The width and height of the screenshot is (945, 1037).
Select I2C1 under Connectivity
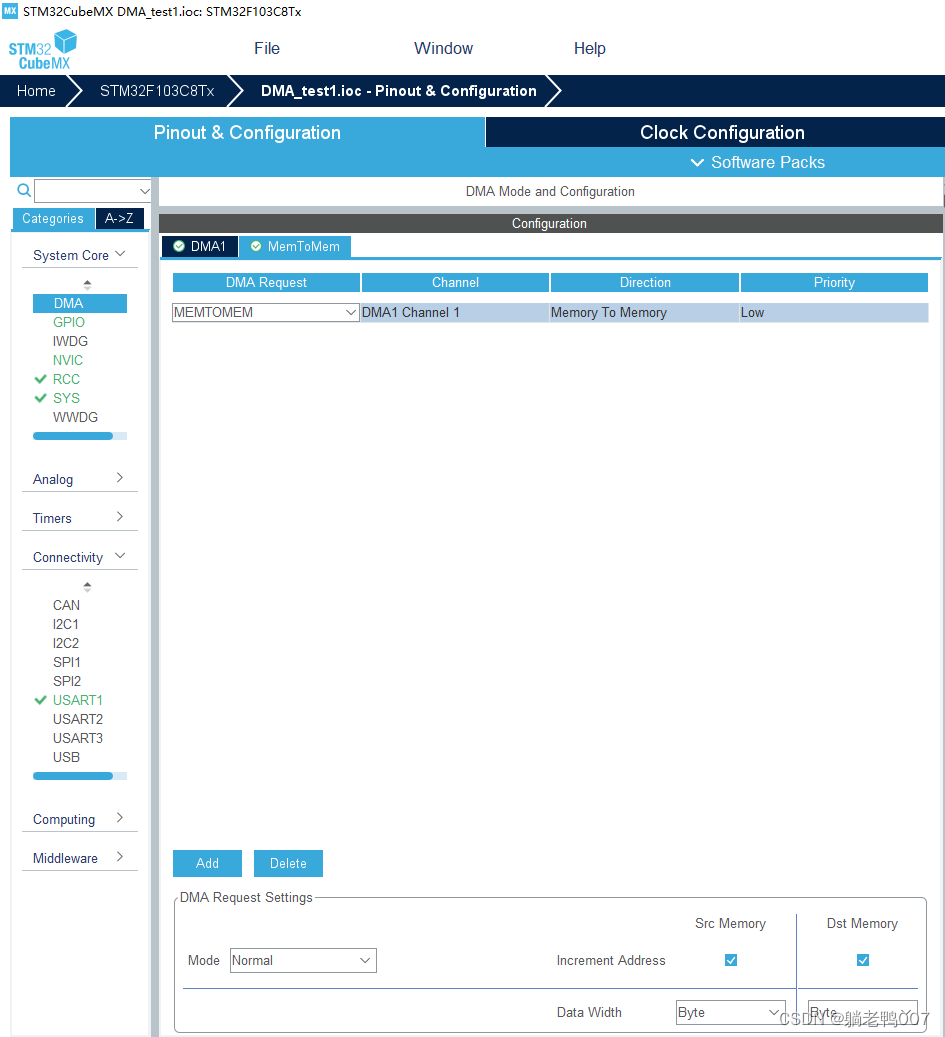click(x=65, y=624)
